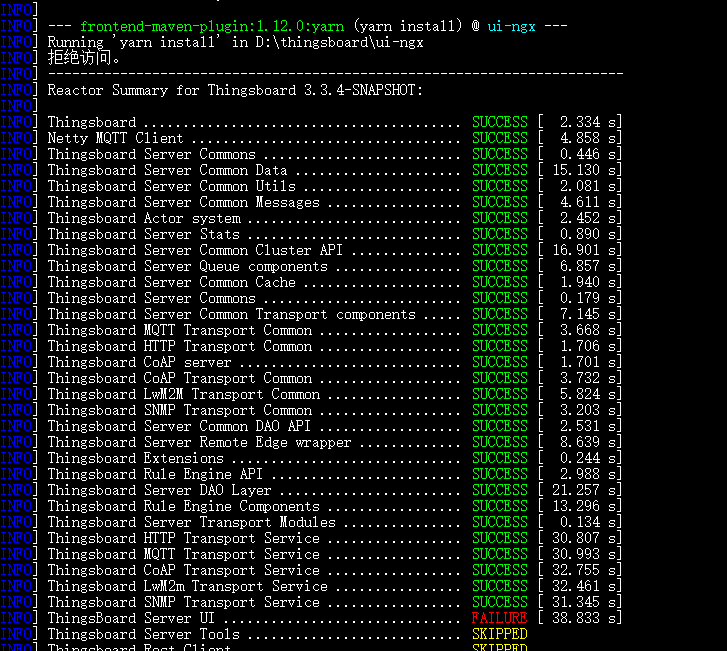Screen dimensions: 727x651
Task: Click 'Thingsboard SNMP Transport Service' row text
Action: [184, 602]
